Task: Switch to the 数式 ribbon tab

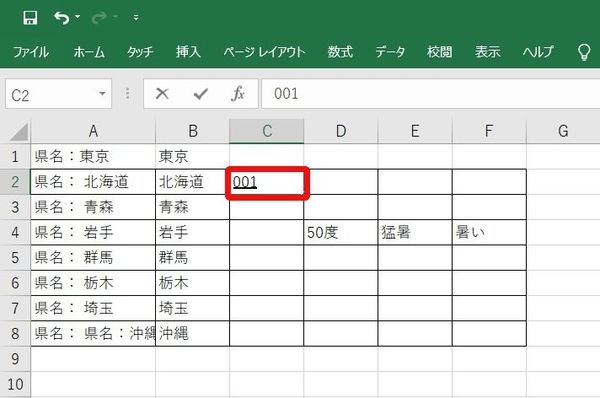Action: click(340, 51)
